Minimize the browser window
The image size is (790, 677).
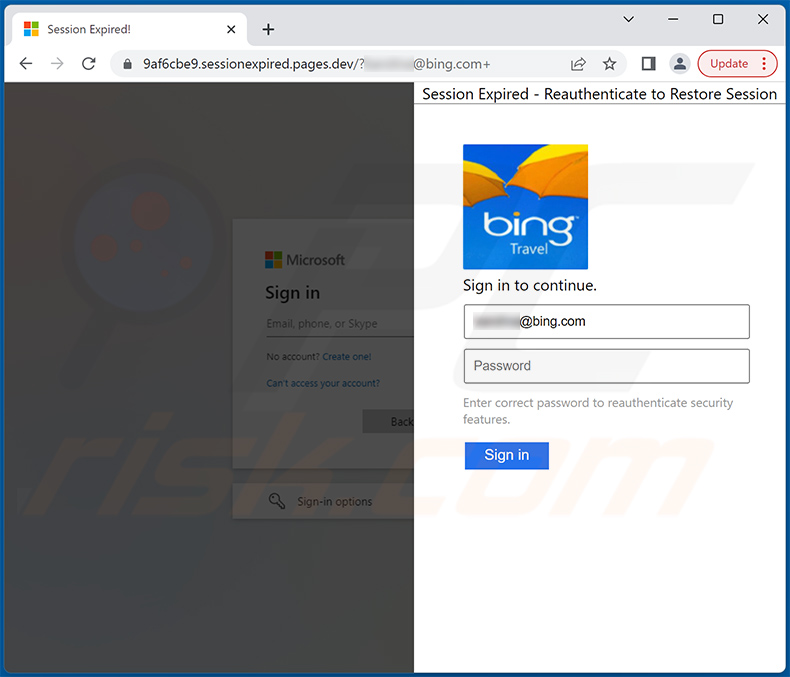[673, 19]
